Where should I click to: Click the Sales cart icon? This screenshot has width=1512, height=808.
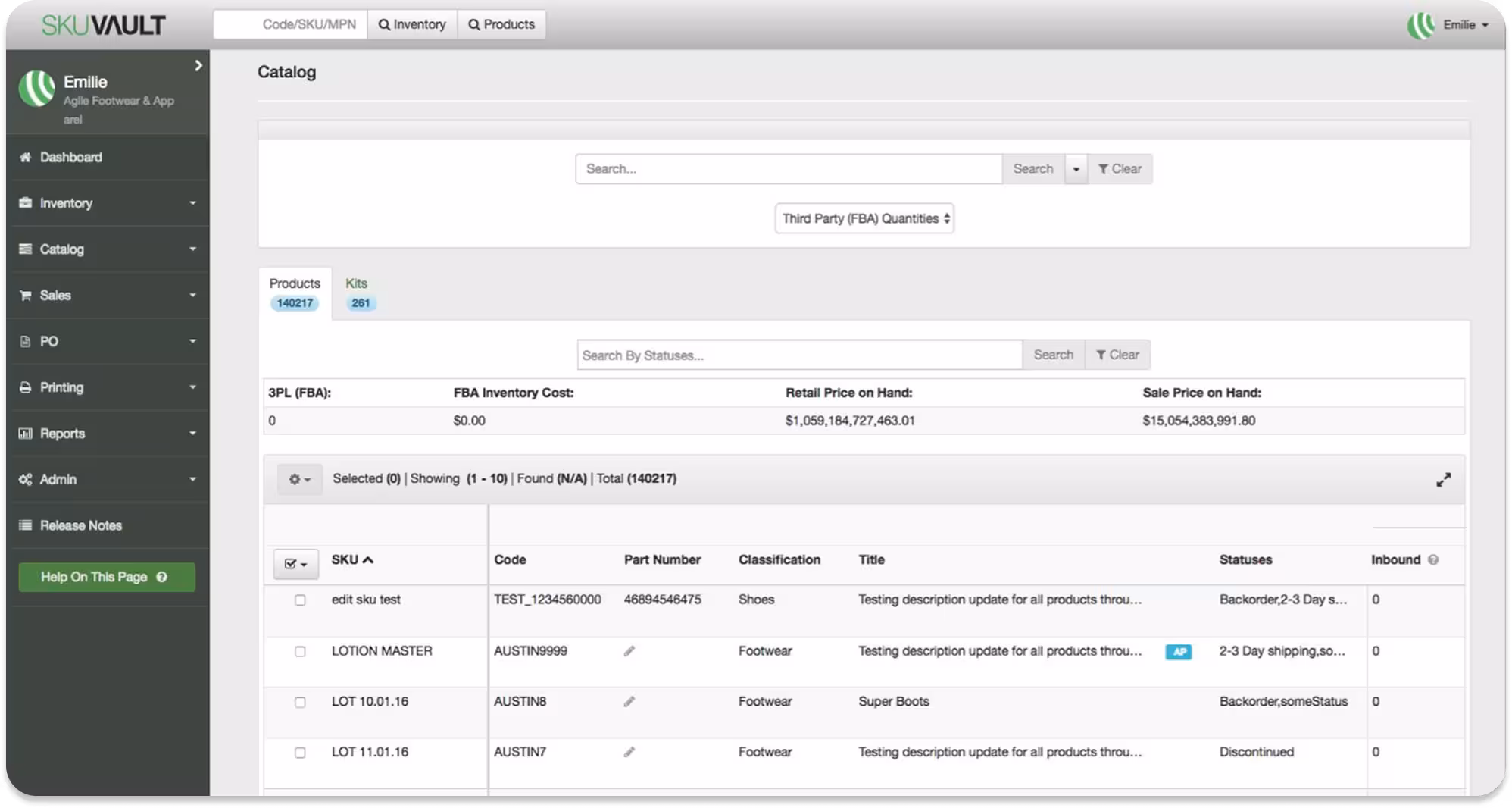pos(25,296)
